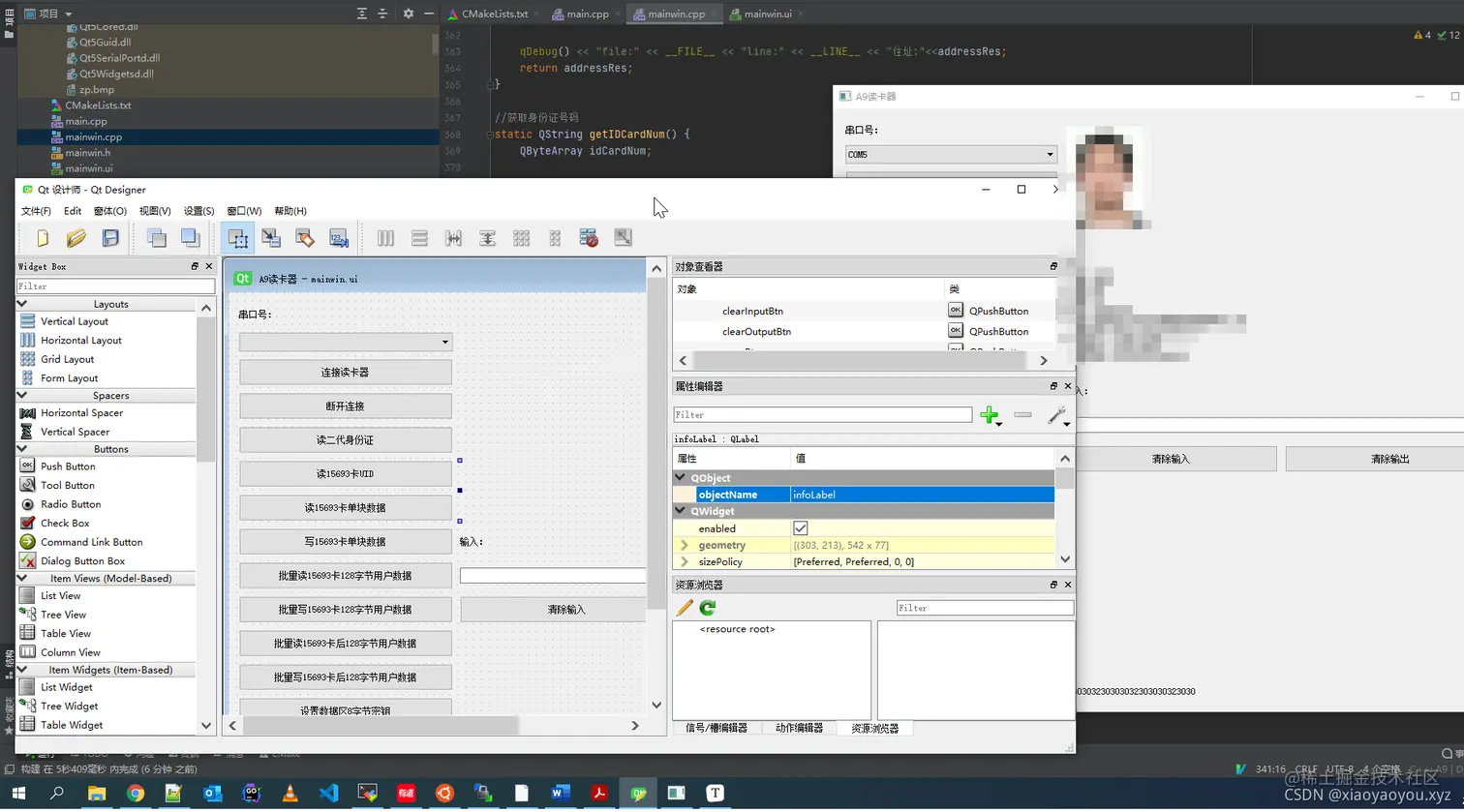The width and height of the screenshot is (1464, 812).
Task: Click the property editor Filter field
Action: pyautogui.click(x=823, y=414)
